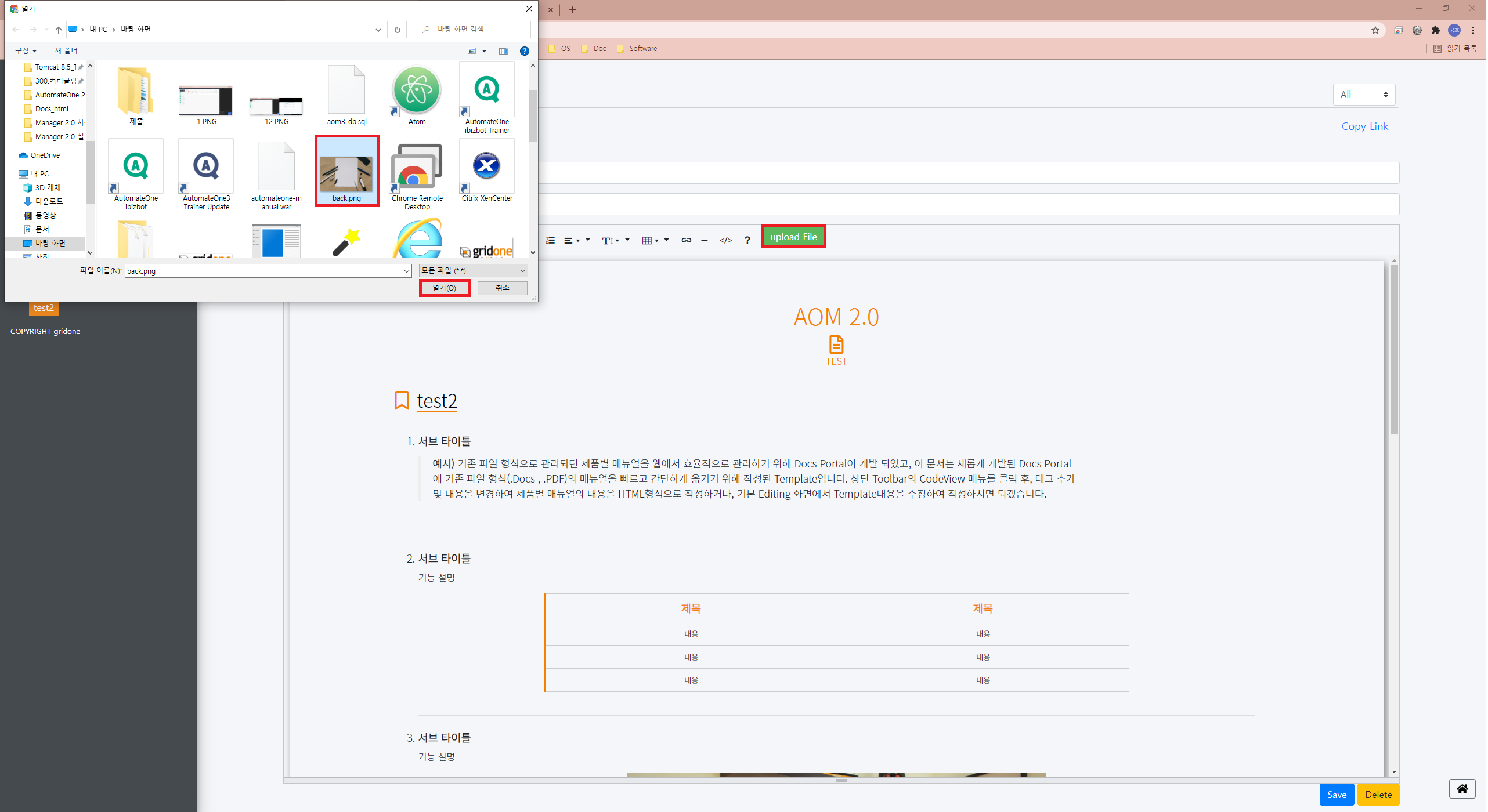Click the file name input field
1488x812 pixels.
[x=263, y=271]
